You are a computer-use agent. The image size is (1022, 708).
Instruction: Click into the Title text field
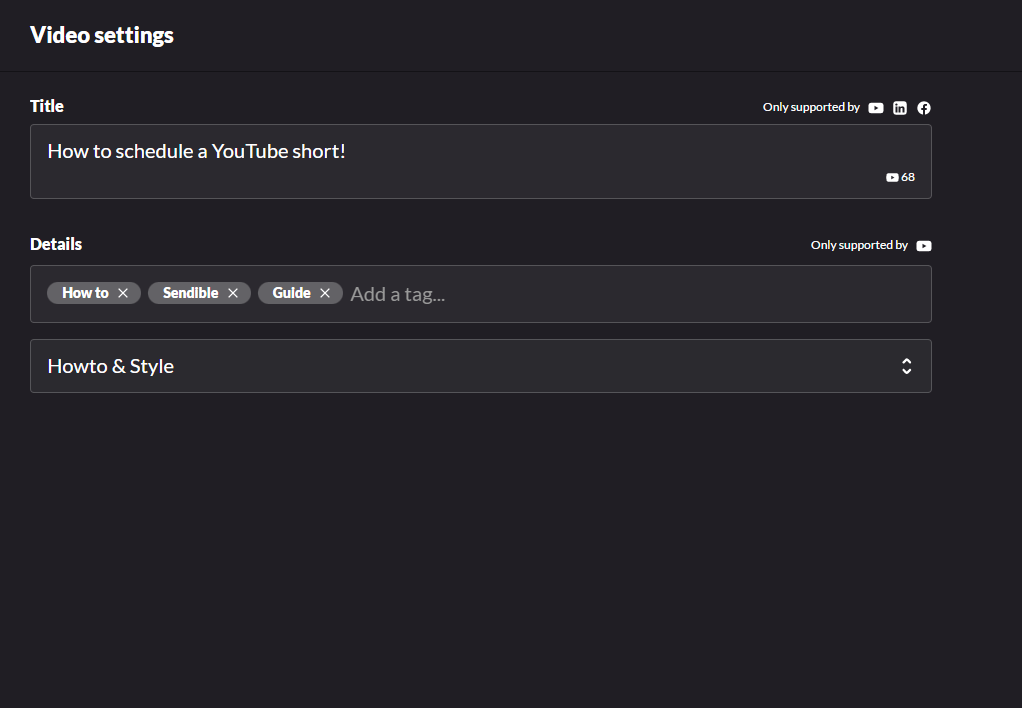pyautogui.click(x=481, y=162)
